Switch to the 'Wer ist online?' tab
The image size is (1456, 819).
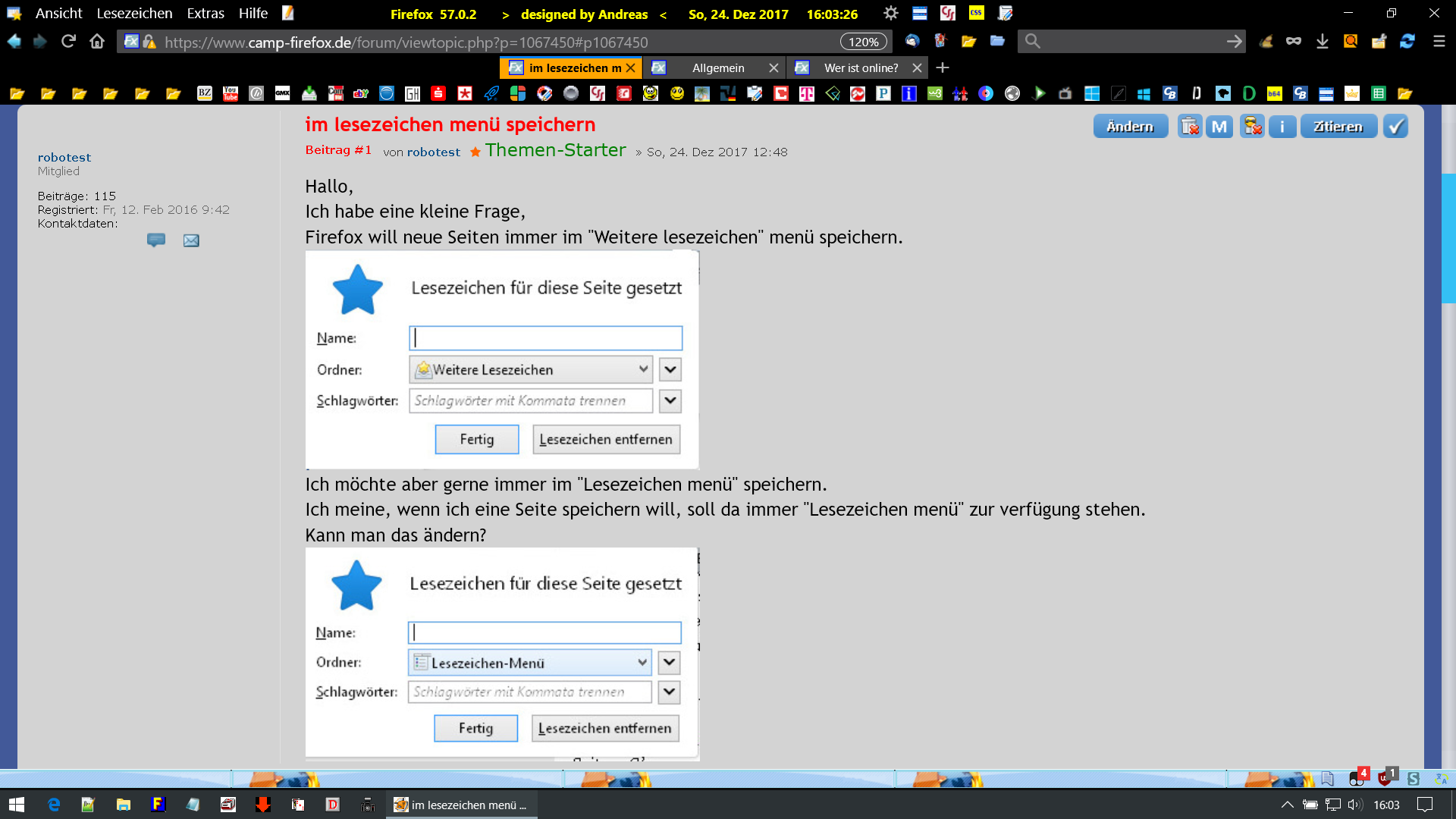[x=861, y=68]
